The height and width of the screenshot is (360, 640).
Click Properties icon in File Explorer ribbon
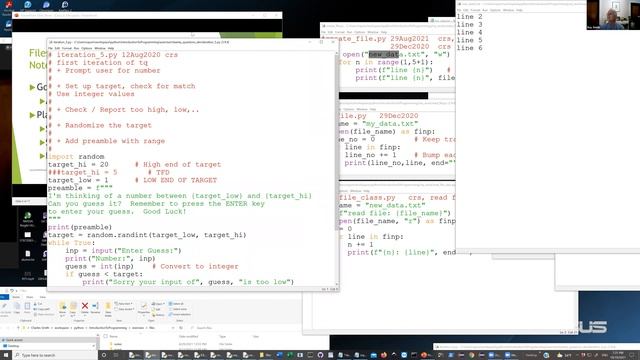coord(144,306)
